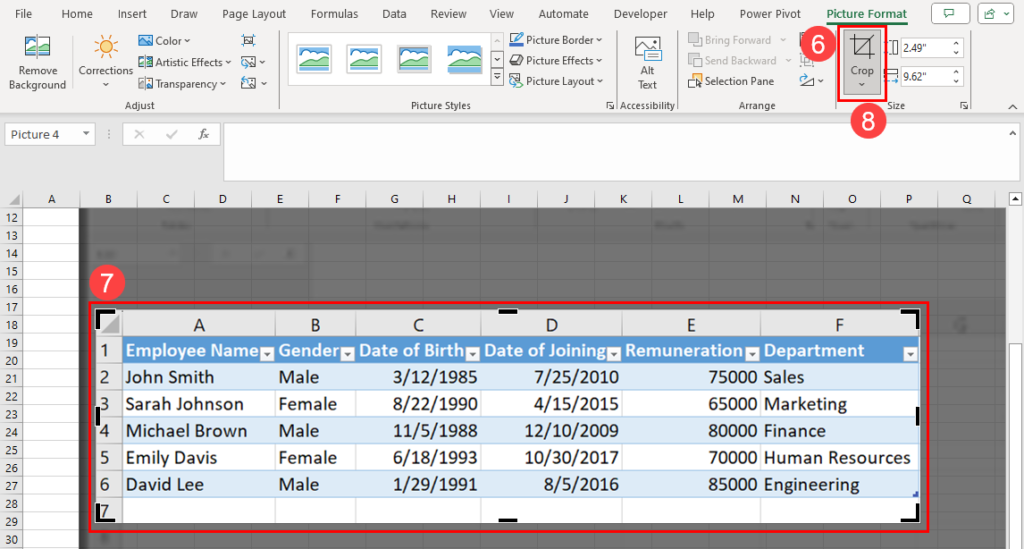Screen dimensions: 1024x549
Task: Expand the formula bar with the chevron
Action: point(1012,133)
